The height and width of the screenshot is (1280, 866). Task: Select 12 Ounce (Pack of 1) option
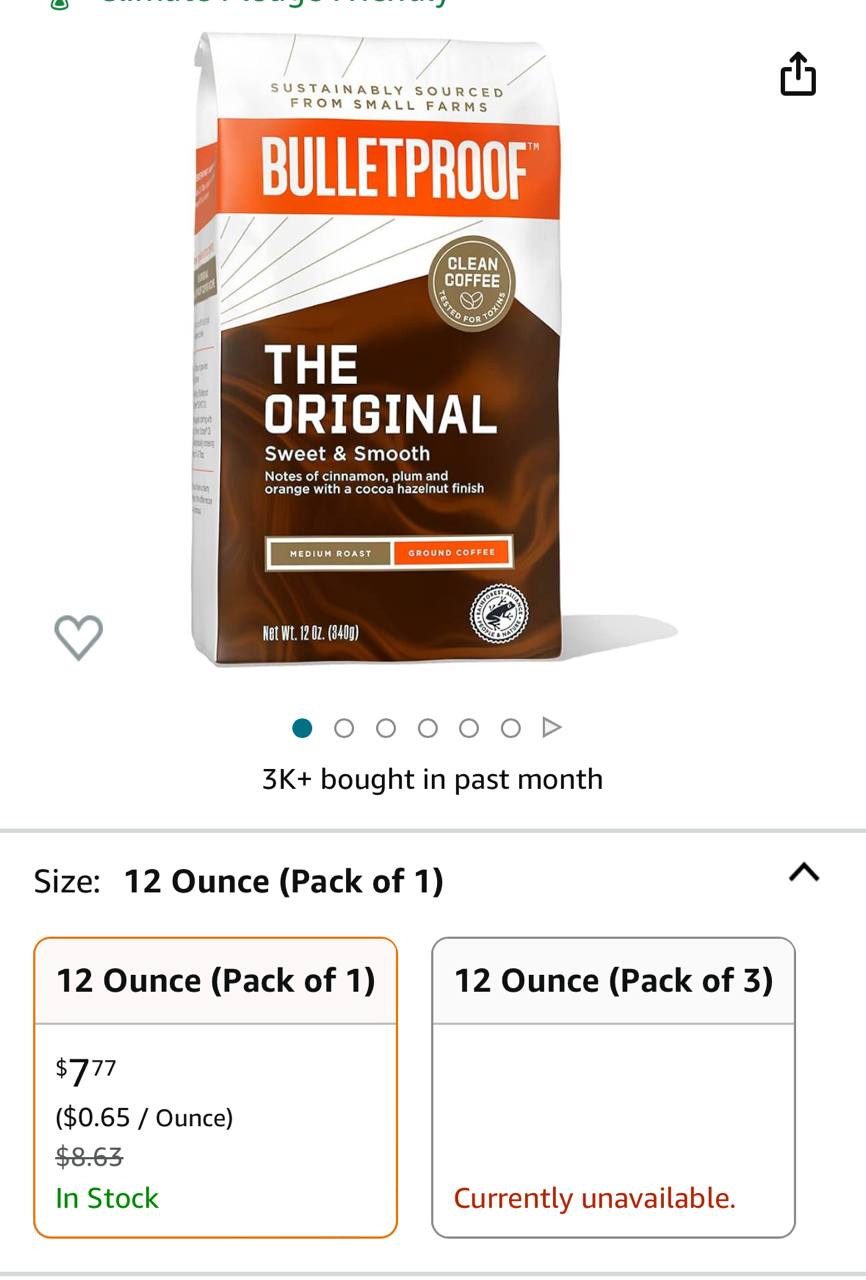[x=216, y=1088]
